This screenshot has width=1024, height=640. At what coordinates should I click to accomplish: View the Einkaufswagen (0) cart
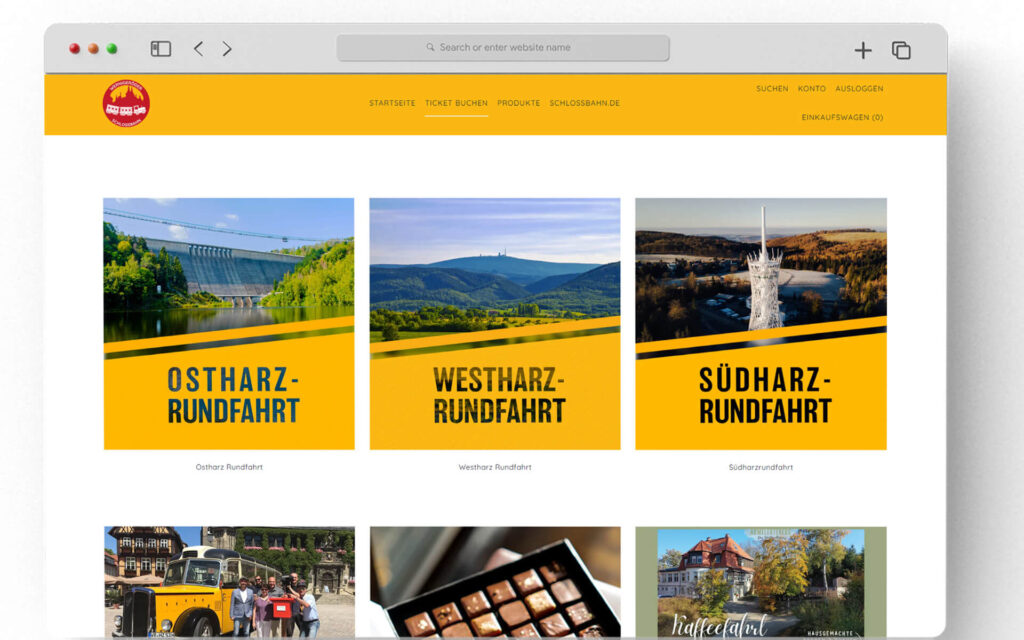tap(842, 118)
